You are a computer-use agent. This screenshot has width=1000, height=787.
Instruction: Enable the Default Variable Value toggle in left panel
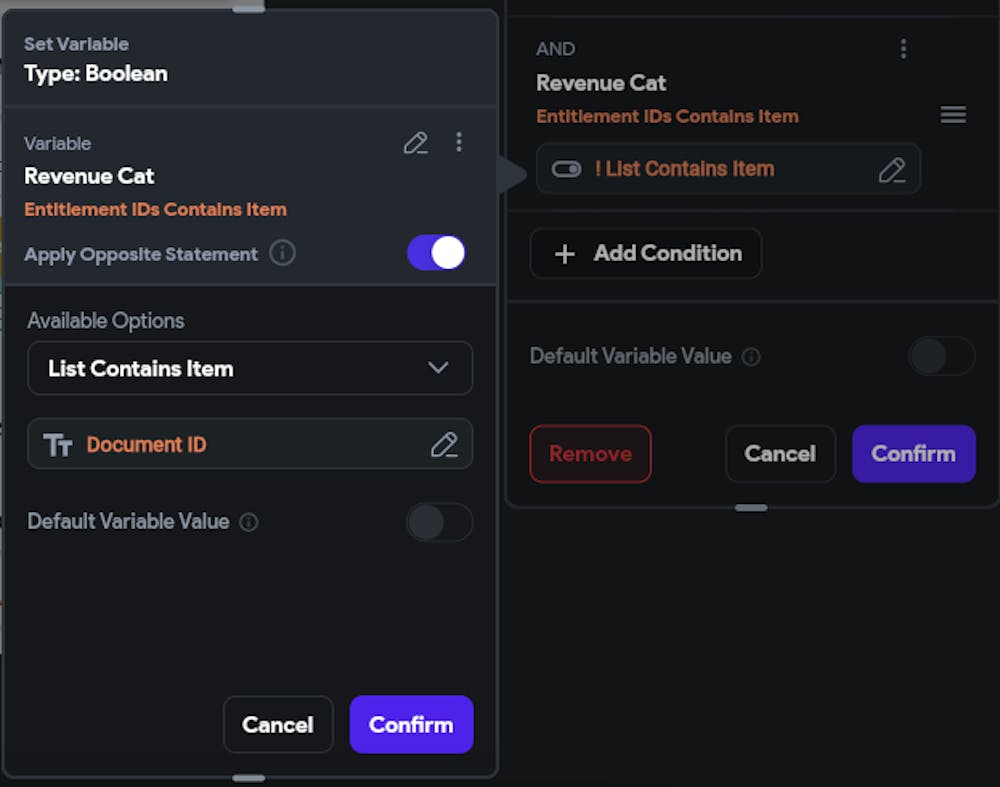point(439,522)
